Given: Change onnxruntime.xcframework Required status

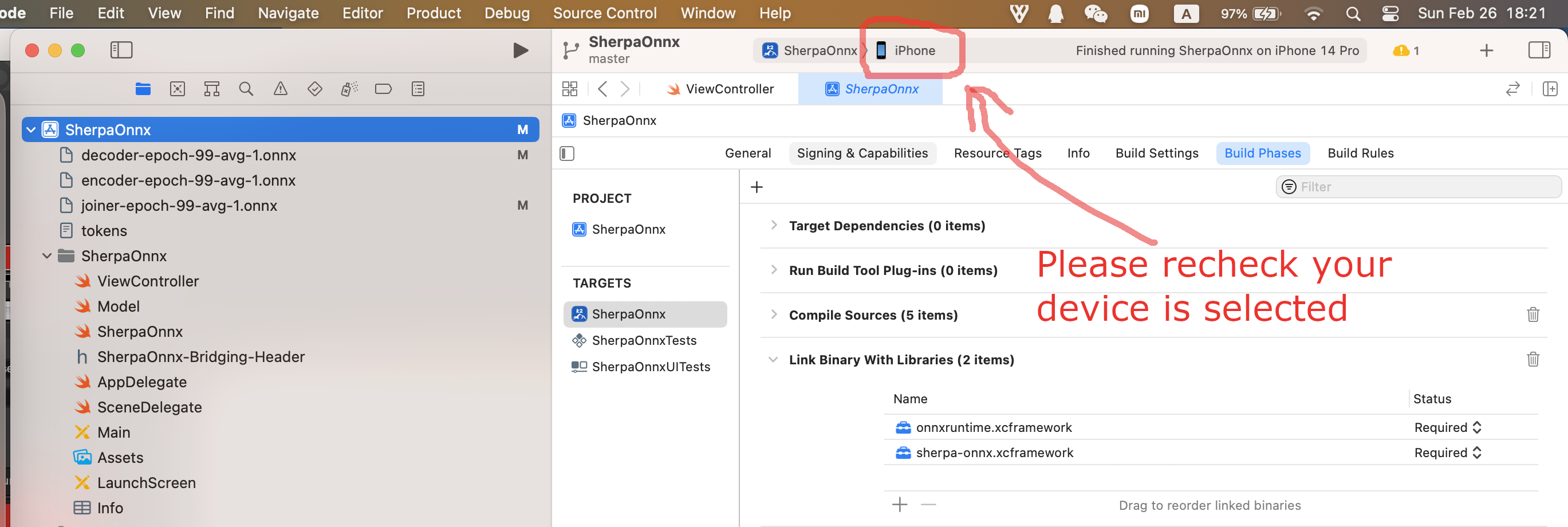Looking at the screenshot, I should click(1448, 428).
